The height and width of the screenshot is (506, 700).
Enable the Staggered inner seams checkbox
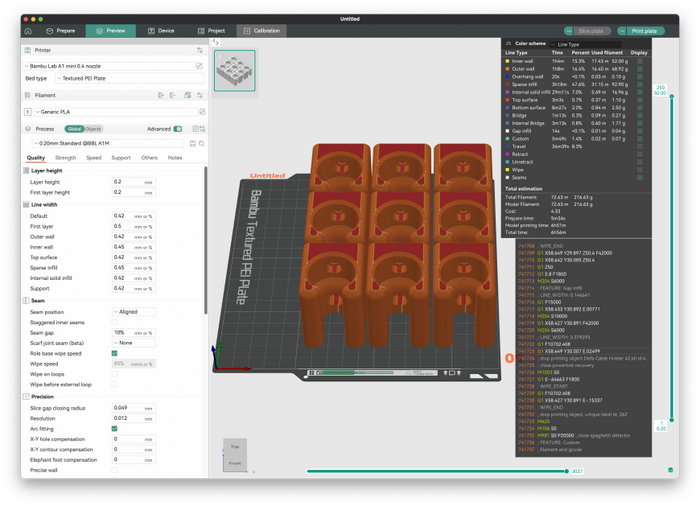[x=114, y=322]
